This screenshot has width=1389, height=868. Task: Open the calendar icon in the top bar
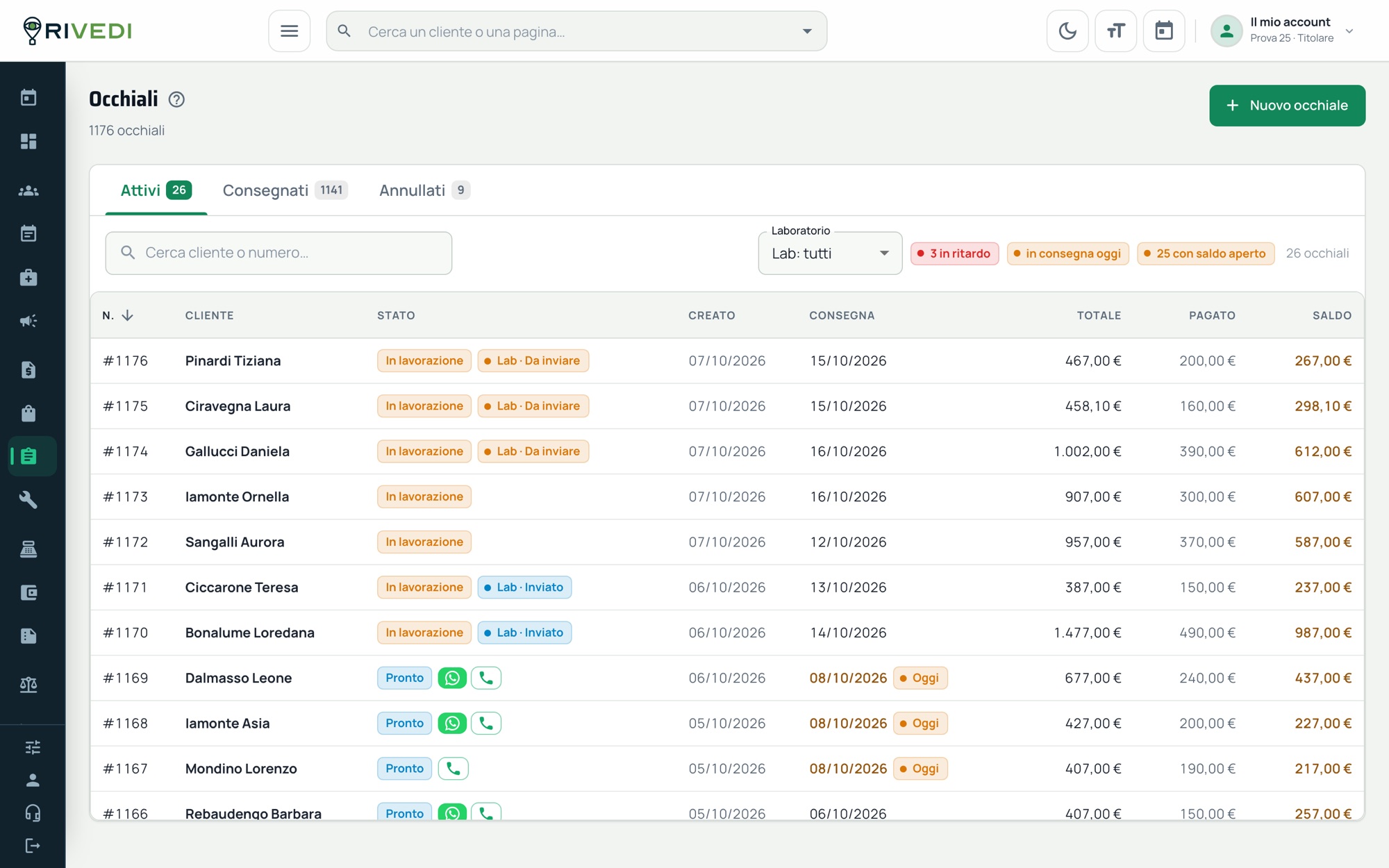point(1164,31)
